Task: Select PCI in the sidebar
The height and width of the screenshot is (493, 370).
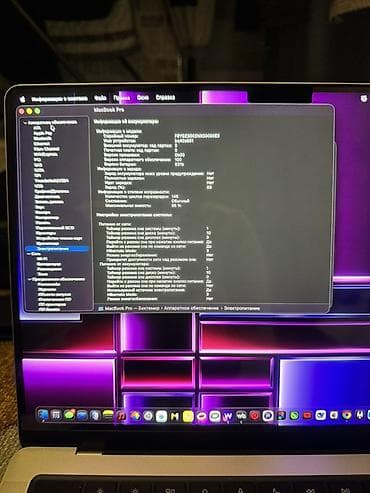Action: tap(37, 160)
